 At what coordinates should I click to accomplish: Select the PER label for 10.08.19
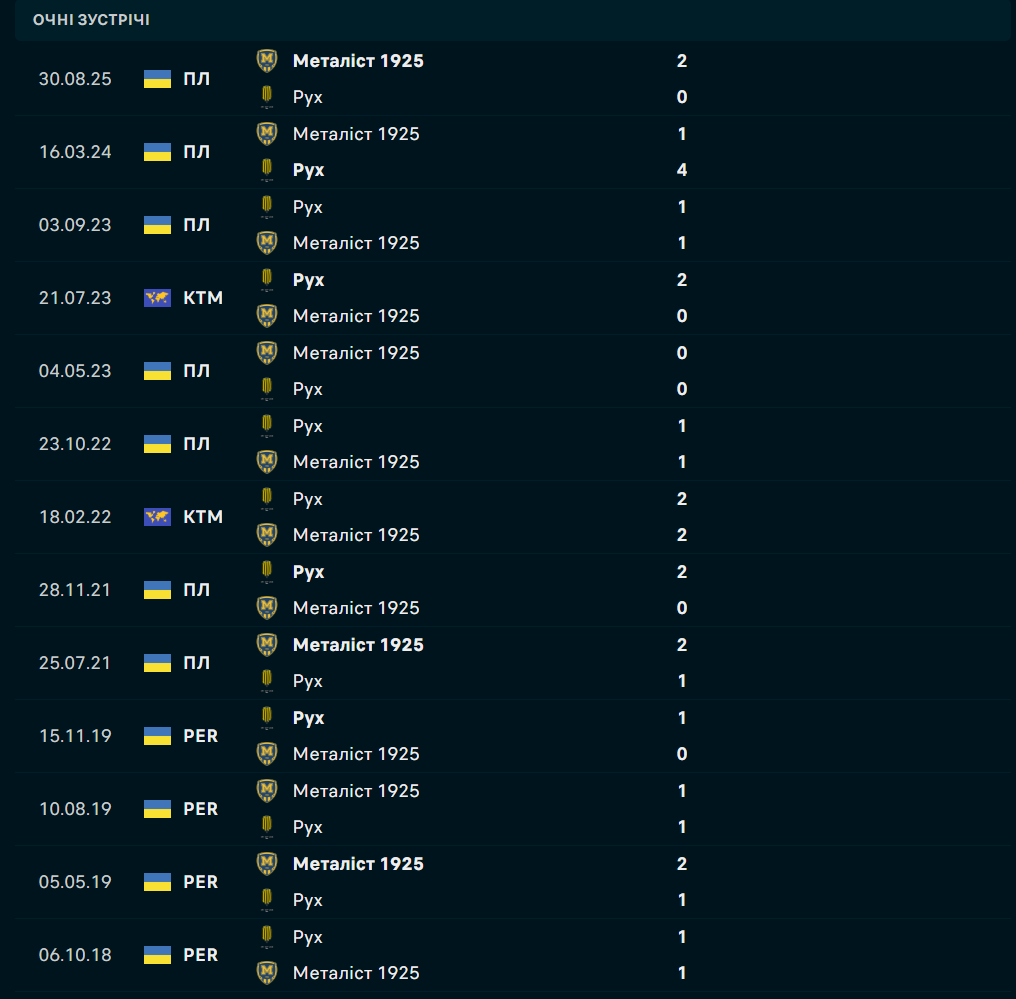click(x=200, y=809)
